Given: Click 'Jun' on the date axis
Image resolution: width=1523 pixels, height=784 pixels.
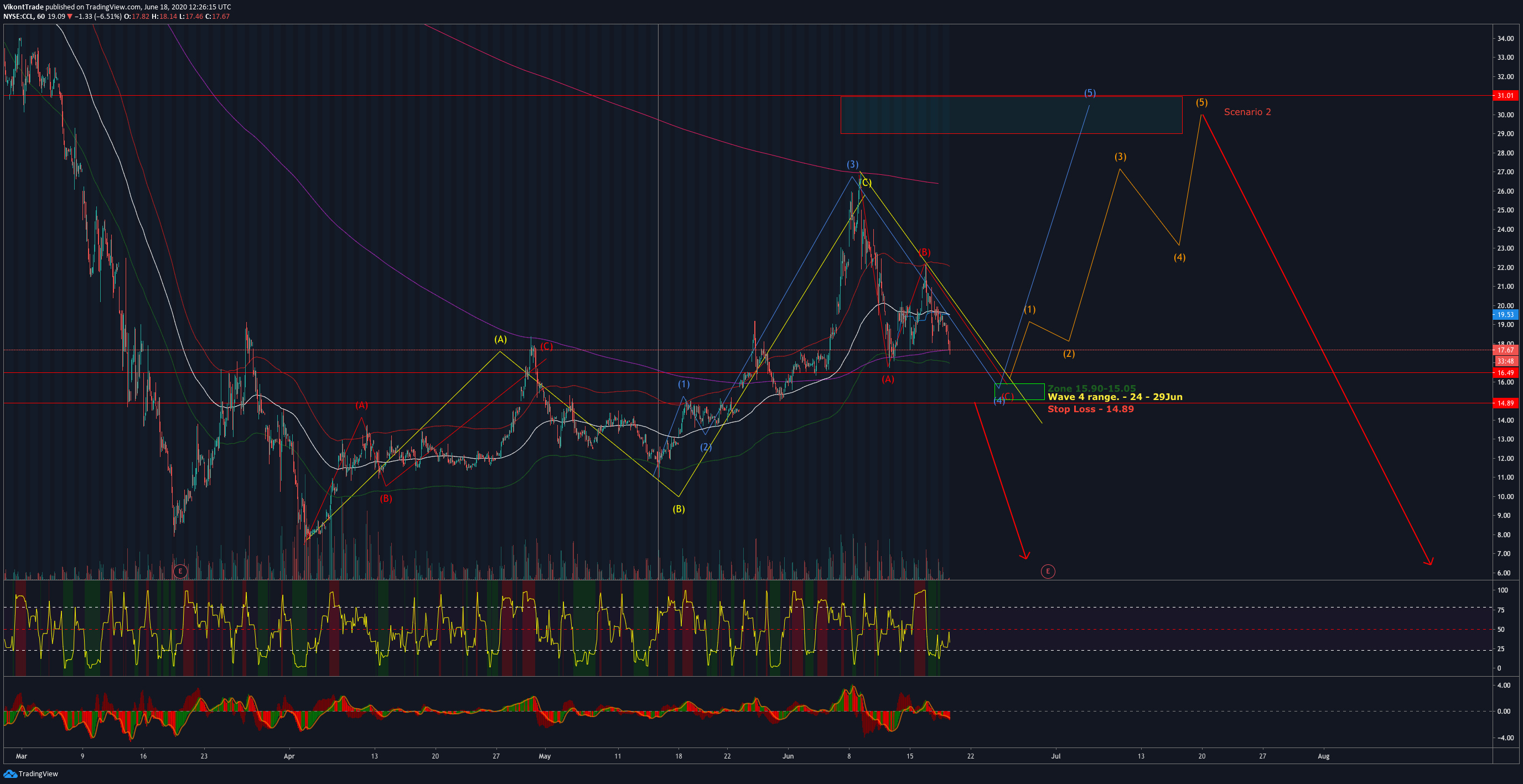Looking at the screenshot, I should (788, 756).
